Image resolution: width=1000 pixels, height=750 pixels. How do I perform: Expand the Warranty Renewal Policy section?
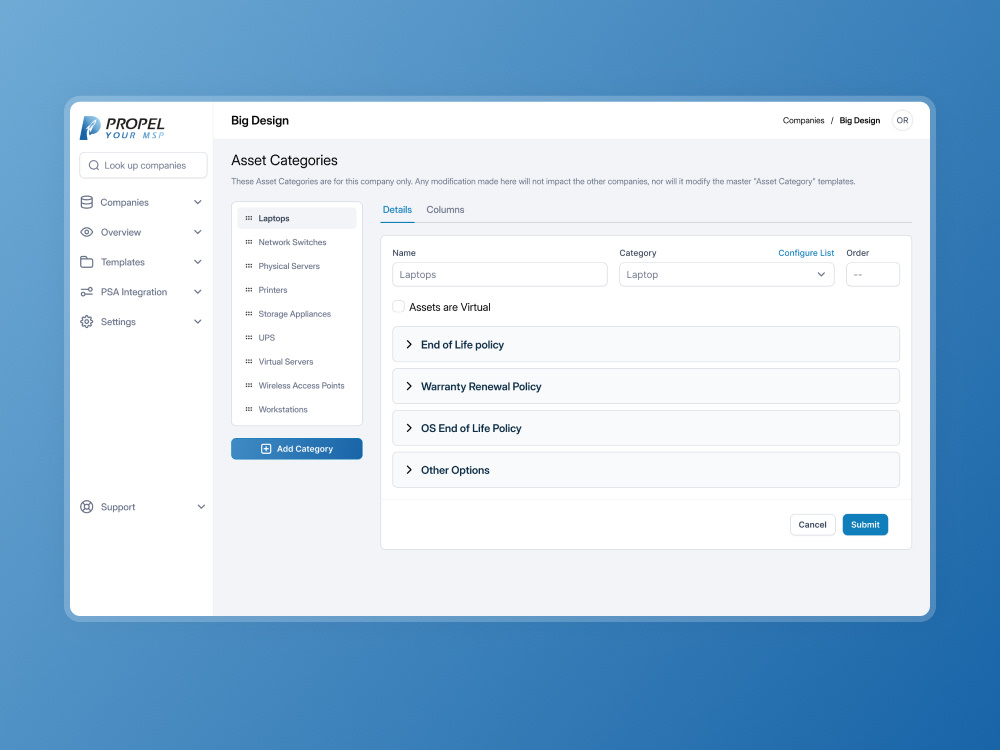645,386
